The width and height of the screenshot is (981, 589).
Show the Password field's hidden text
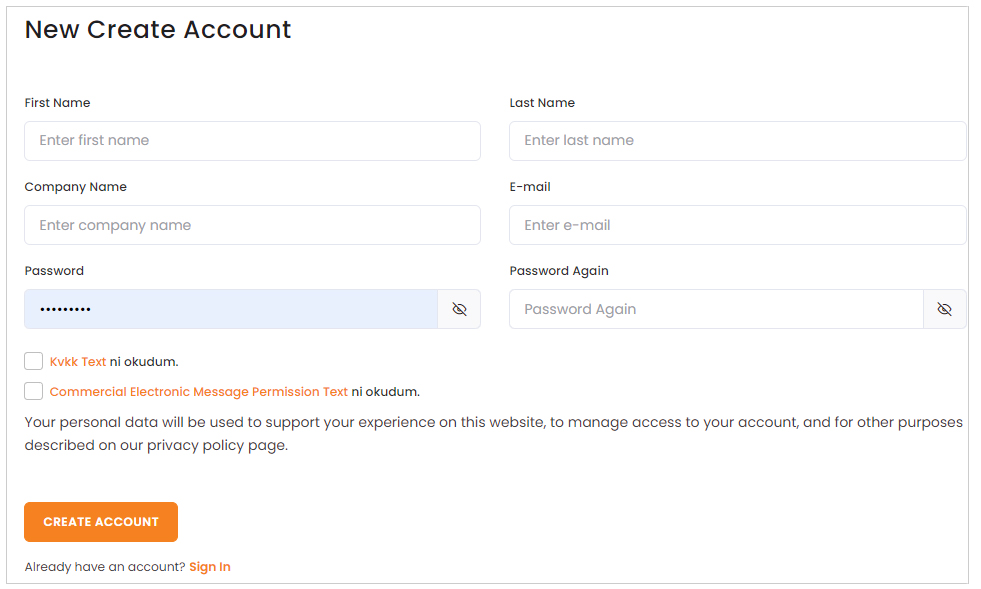[x=459, y=310]
